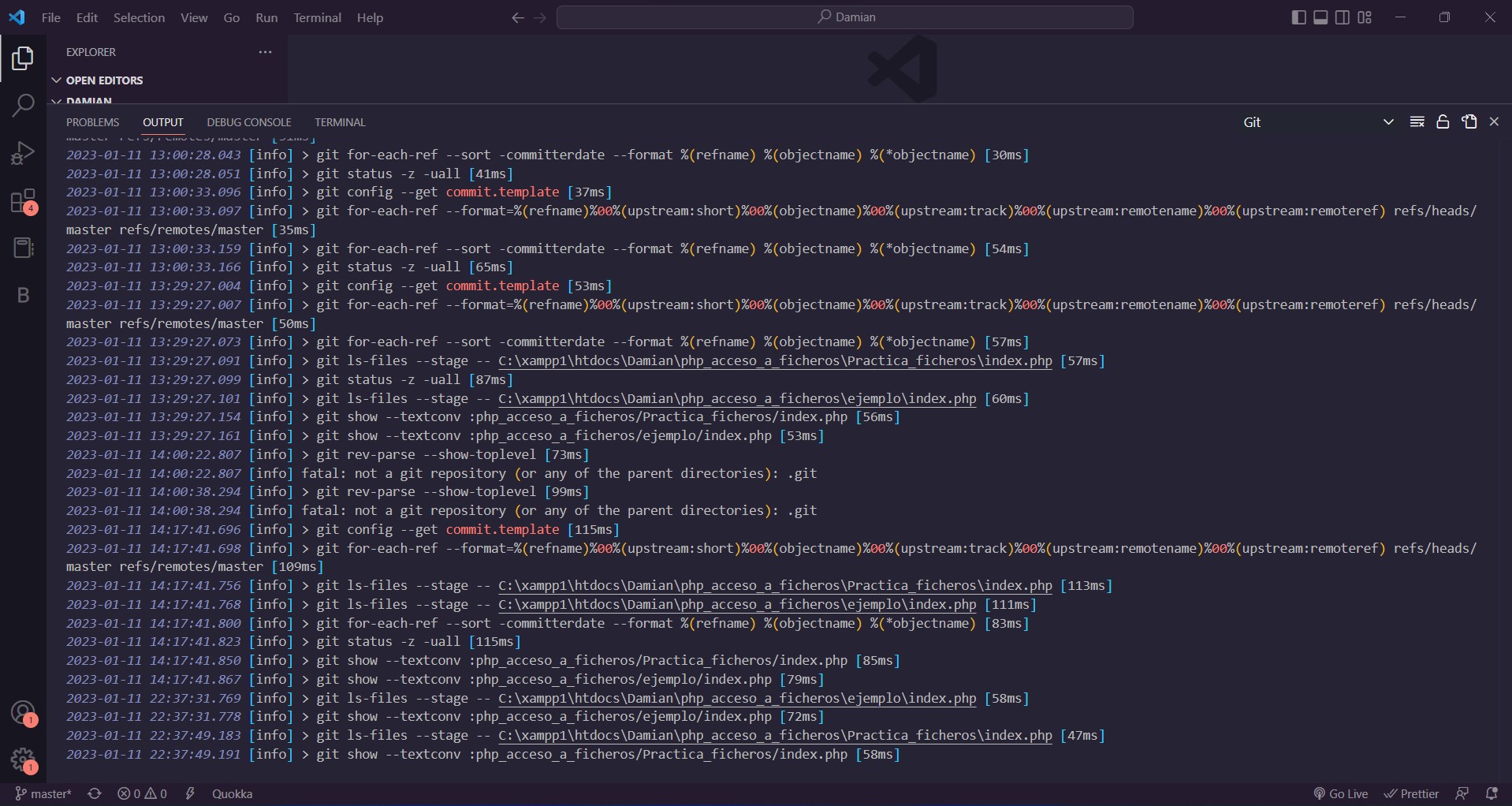Clear the output with the clear icon

[1417, 122]
